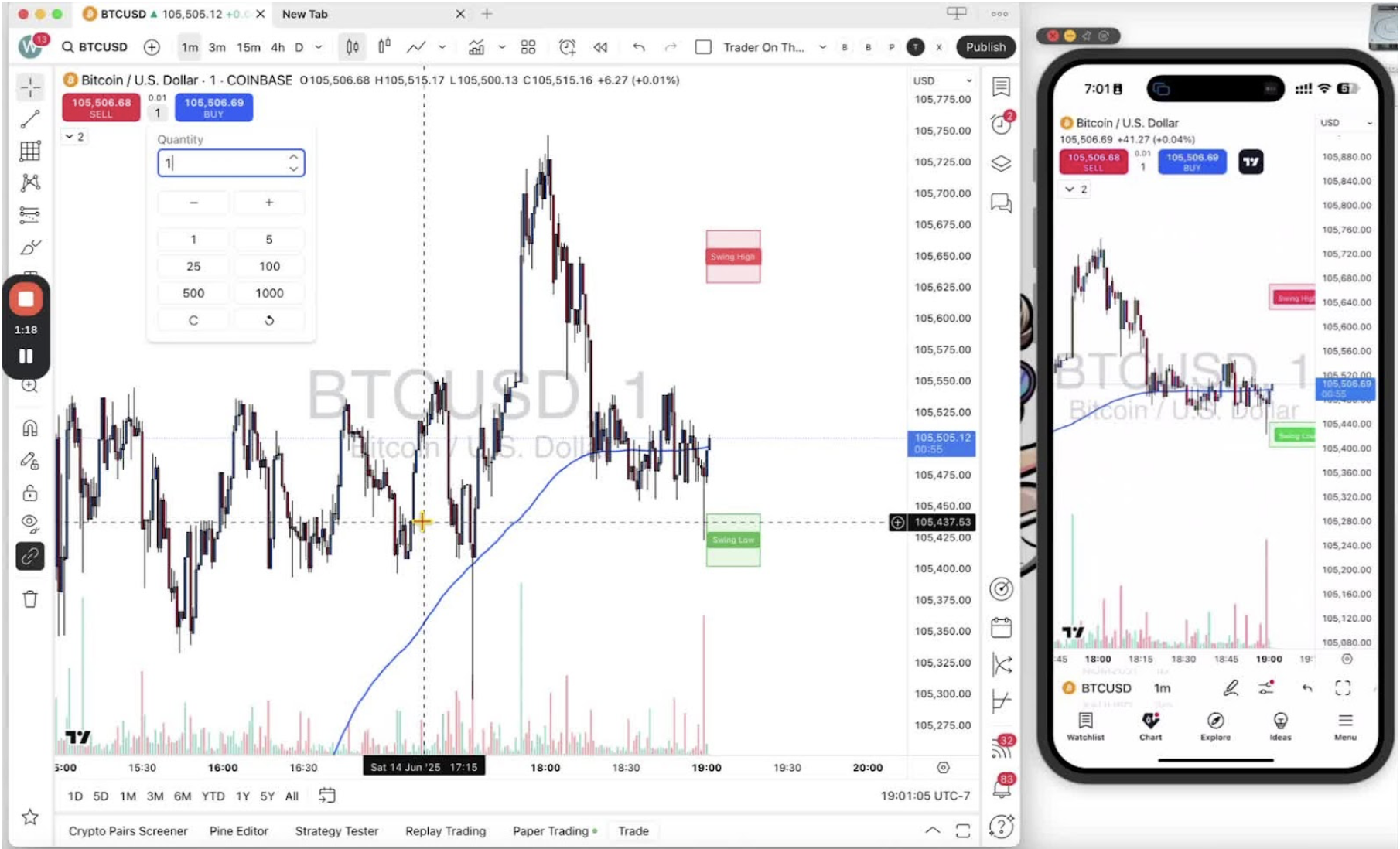Open notifications bell with 83 badge

[1002, 787]
